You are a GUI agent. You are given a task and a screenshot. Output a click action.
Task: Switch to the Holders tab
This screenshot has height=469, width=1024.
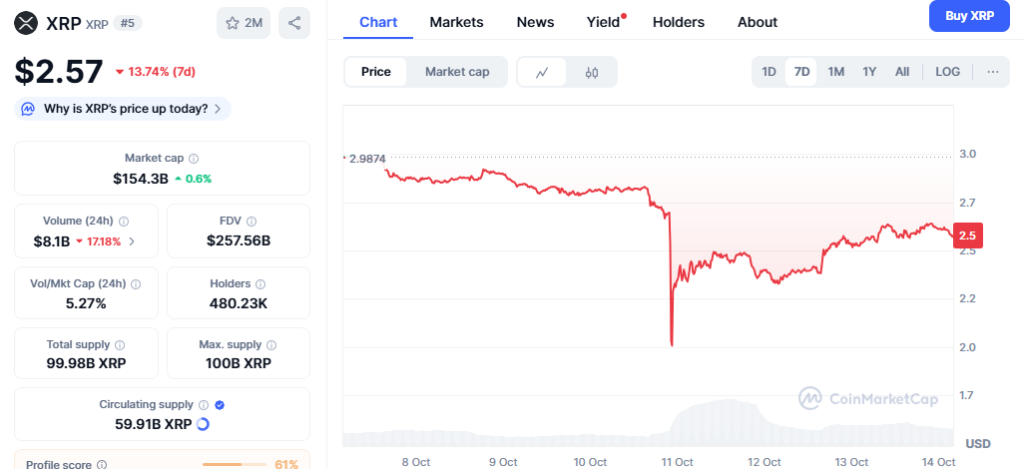678,22
